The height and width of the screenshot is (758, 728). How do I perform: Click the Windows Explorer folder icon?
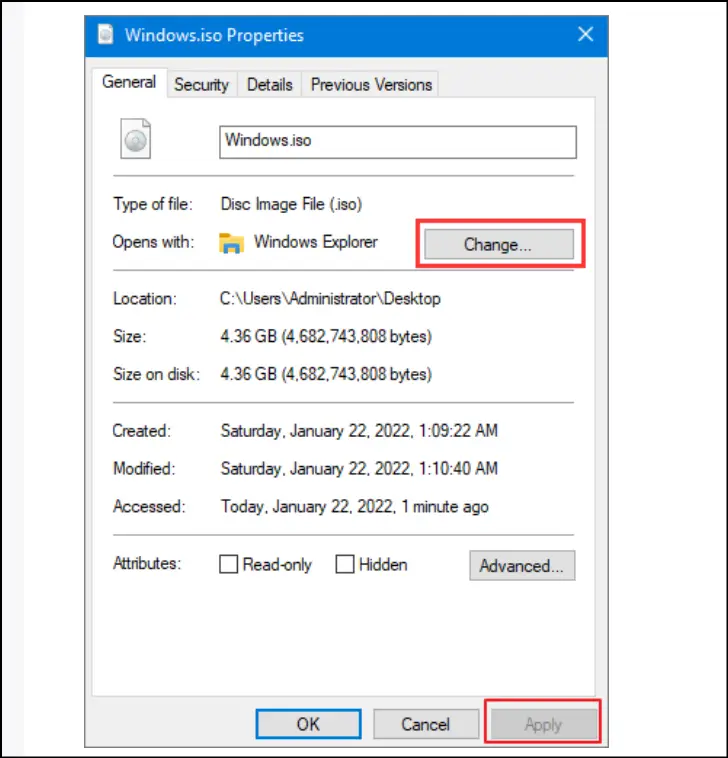(x=231, y=243)
